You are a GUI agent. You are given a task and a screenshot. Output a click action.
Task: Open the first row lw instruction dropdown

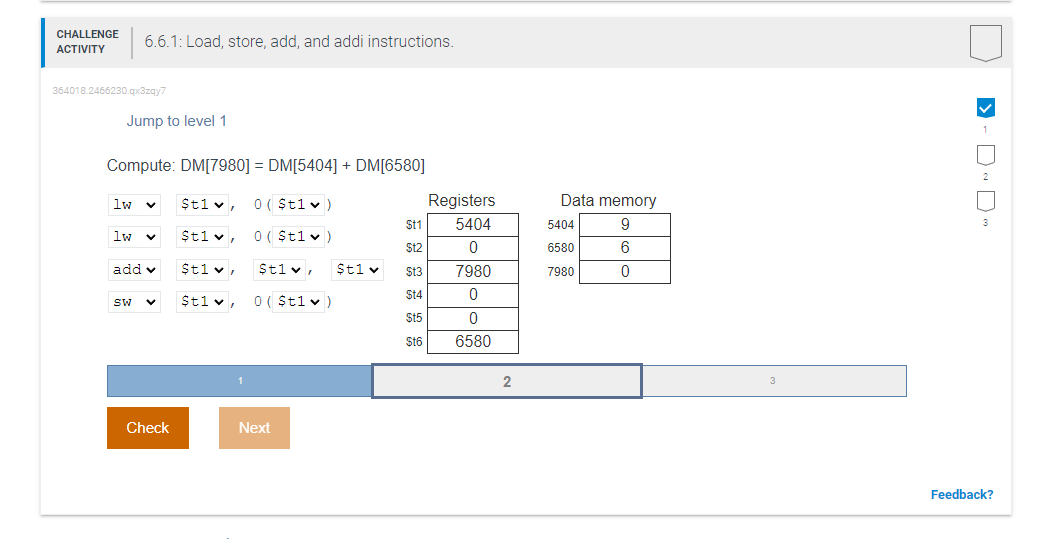point(134,204)
